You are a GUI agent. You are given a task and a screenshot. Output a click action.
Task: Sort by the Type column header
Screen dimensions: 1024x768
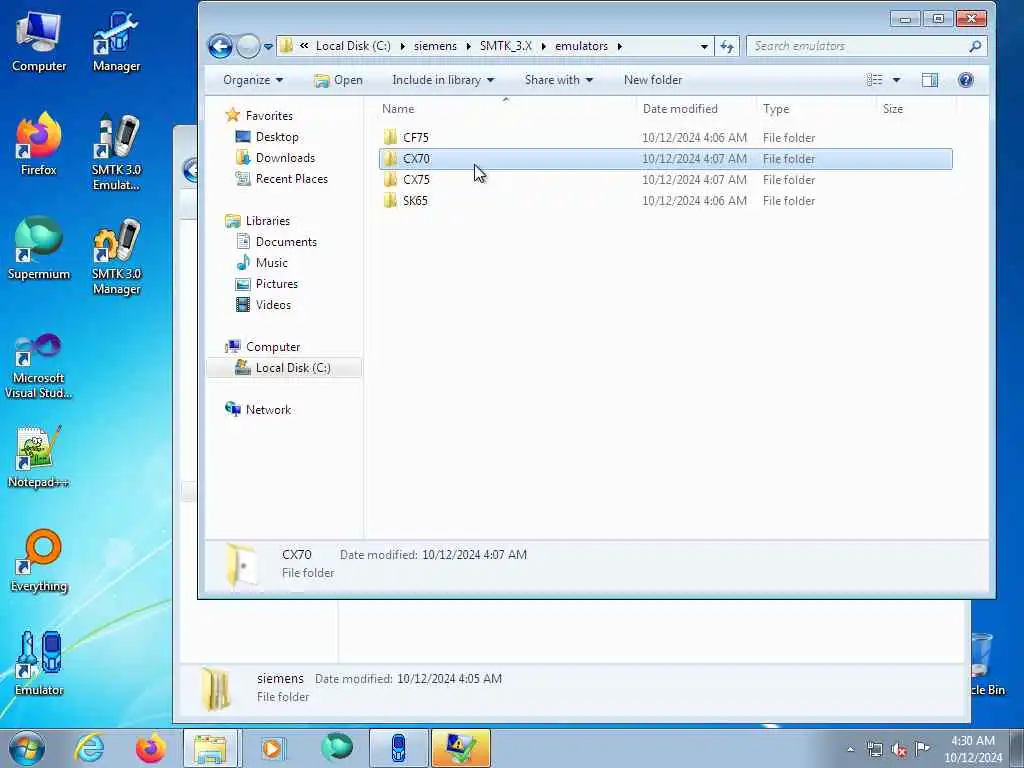point(816,109)
